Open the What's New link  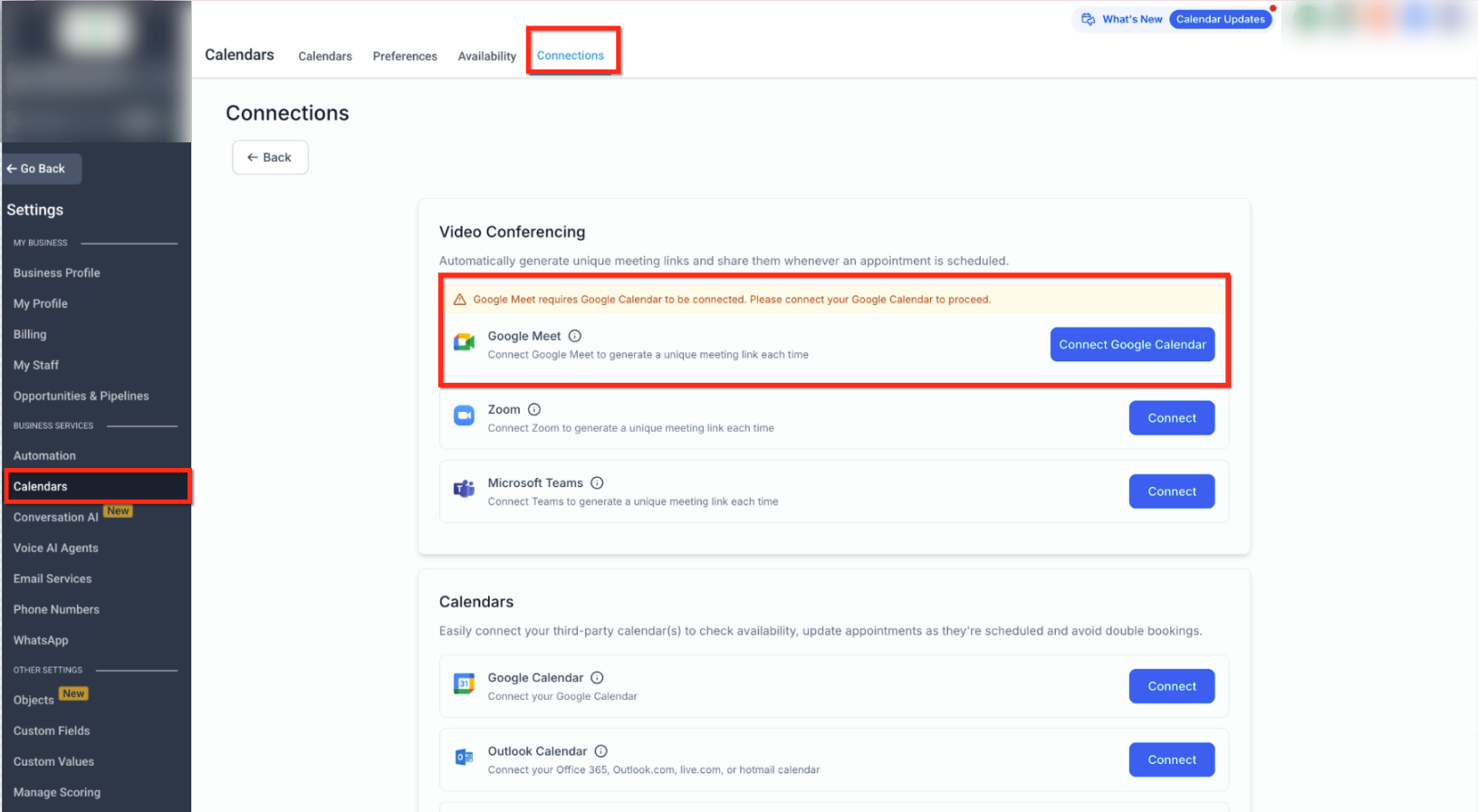[x=1132, y=19]
